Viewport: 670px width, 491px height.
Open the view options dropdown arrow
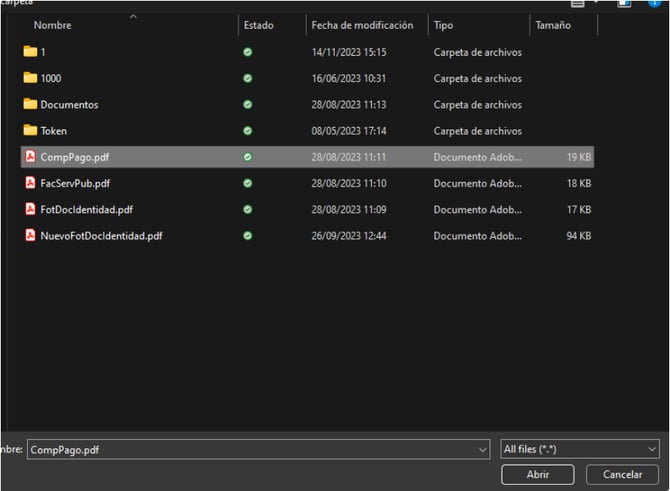pyautogui.click(x=597, y=4)
